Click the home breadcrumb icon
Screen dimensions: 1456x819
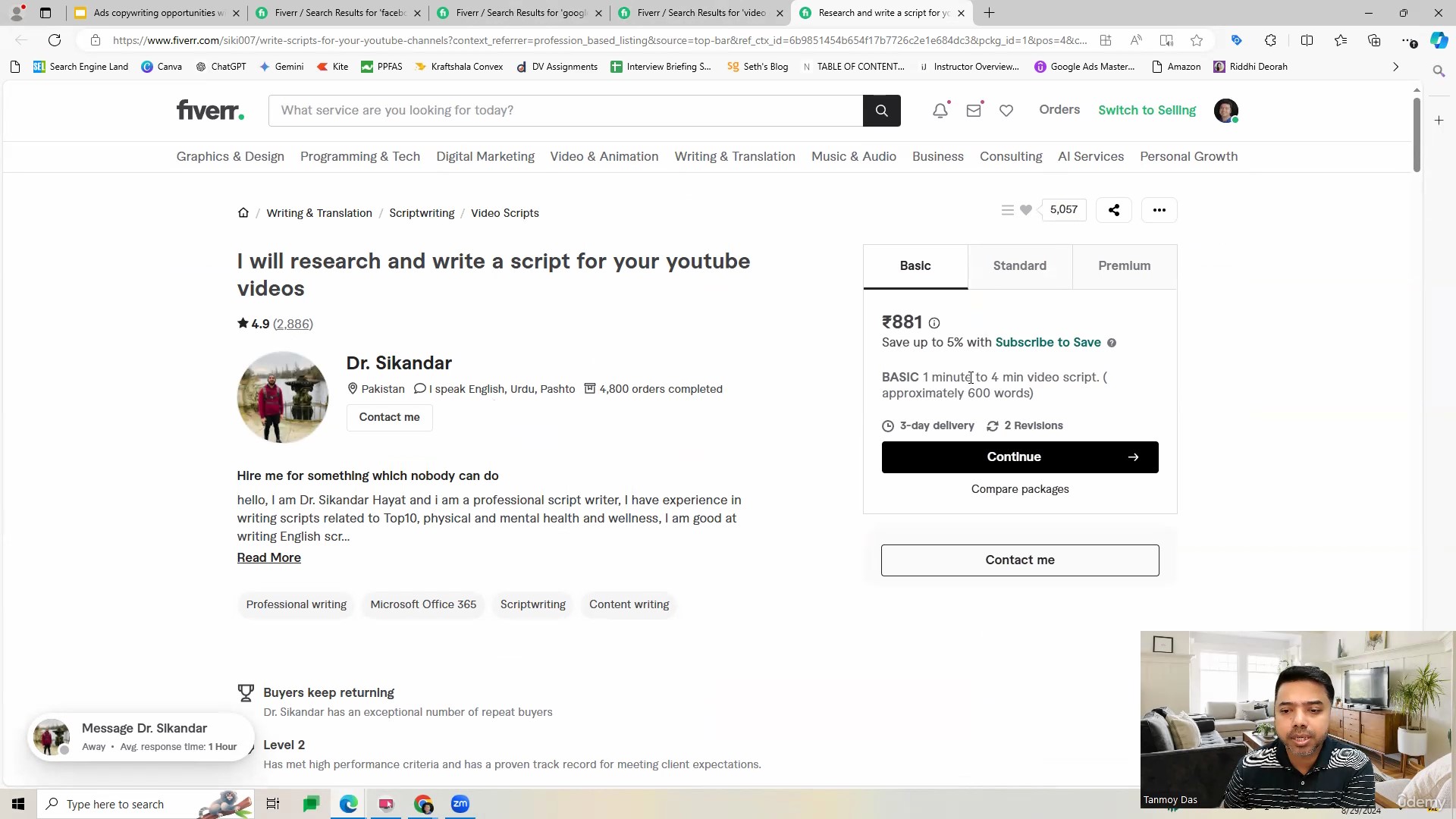tap(243, 212)
